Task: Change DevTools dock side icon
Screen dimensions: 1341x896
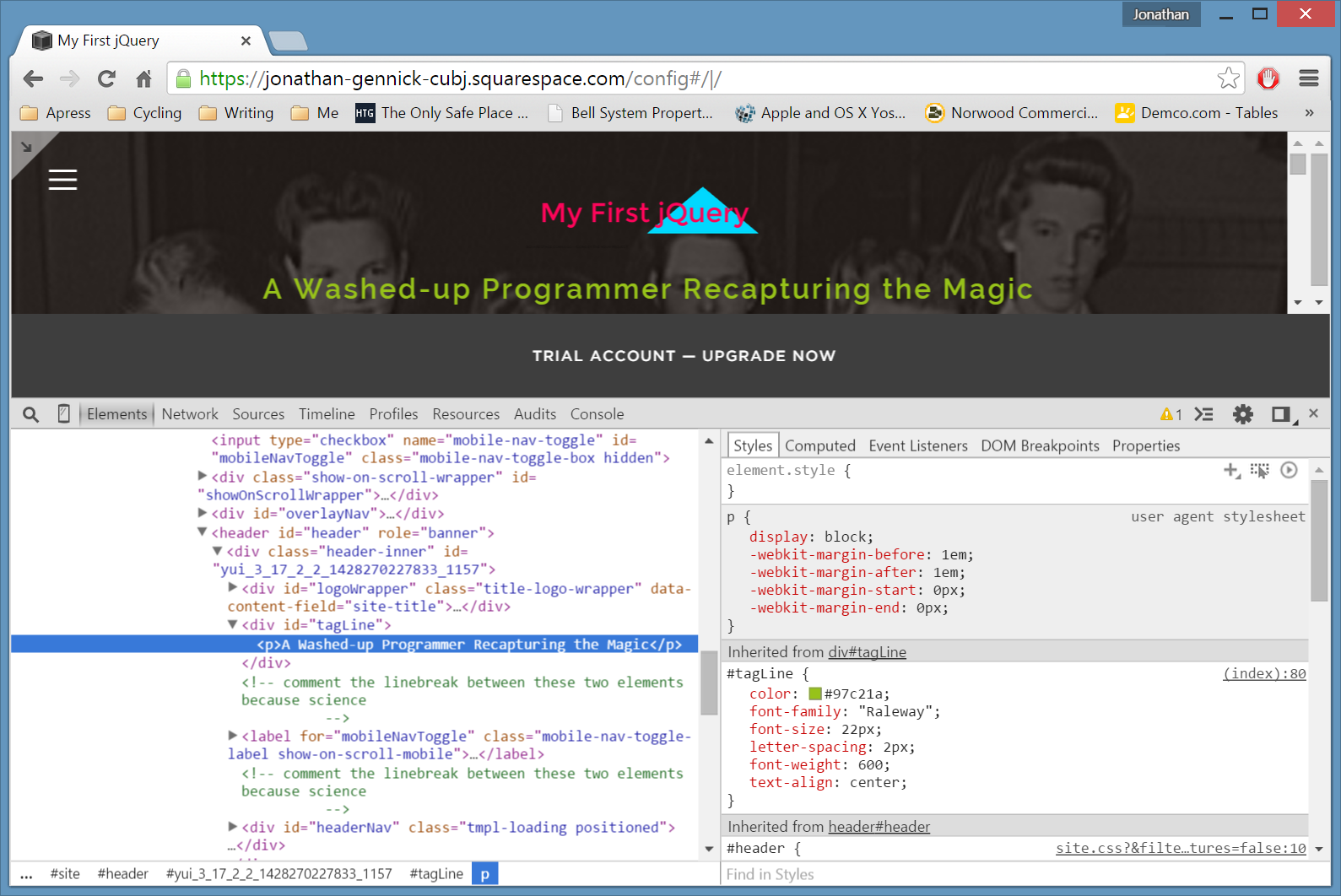Action: (1283, 414)
